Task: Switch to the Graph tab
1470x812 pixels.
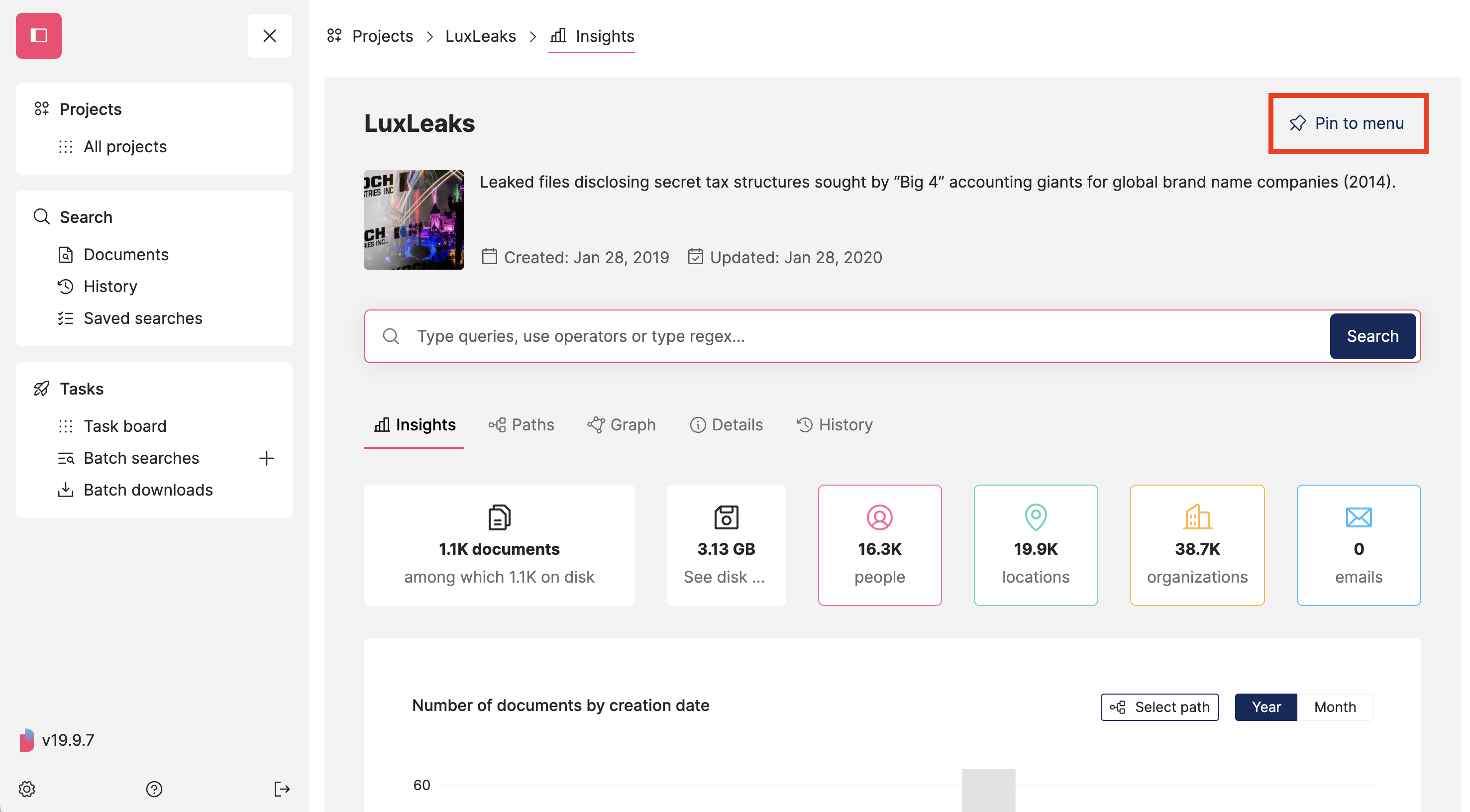Action: click(622, 424)
